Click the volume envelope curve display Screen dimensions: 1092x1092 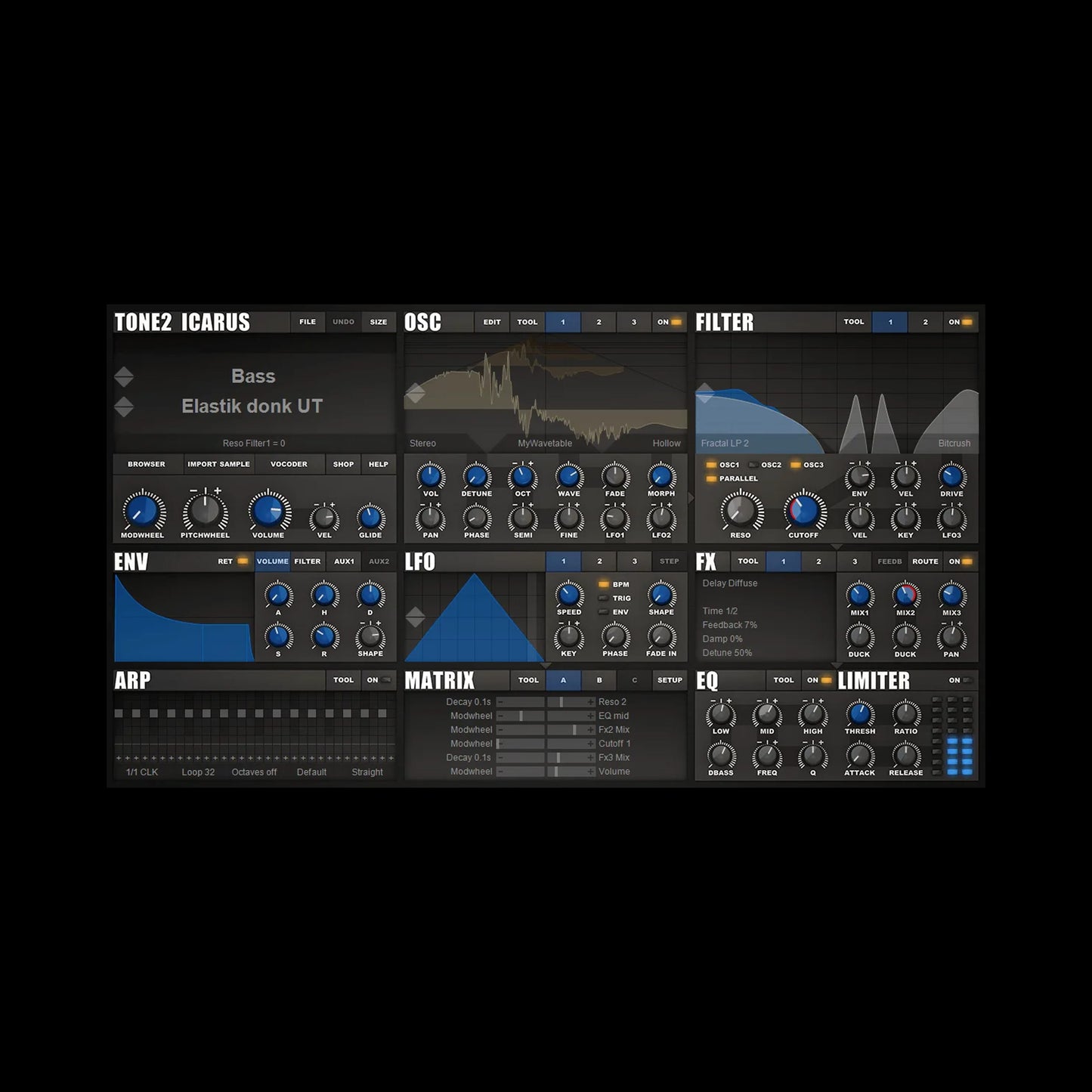184,618
